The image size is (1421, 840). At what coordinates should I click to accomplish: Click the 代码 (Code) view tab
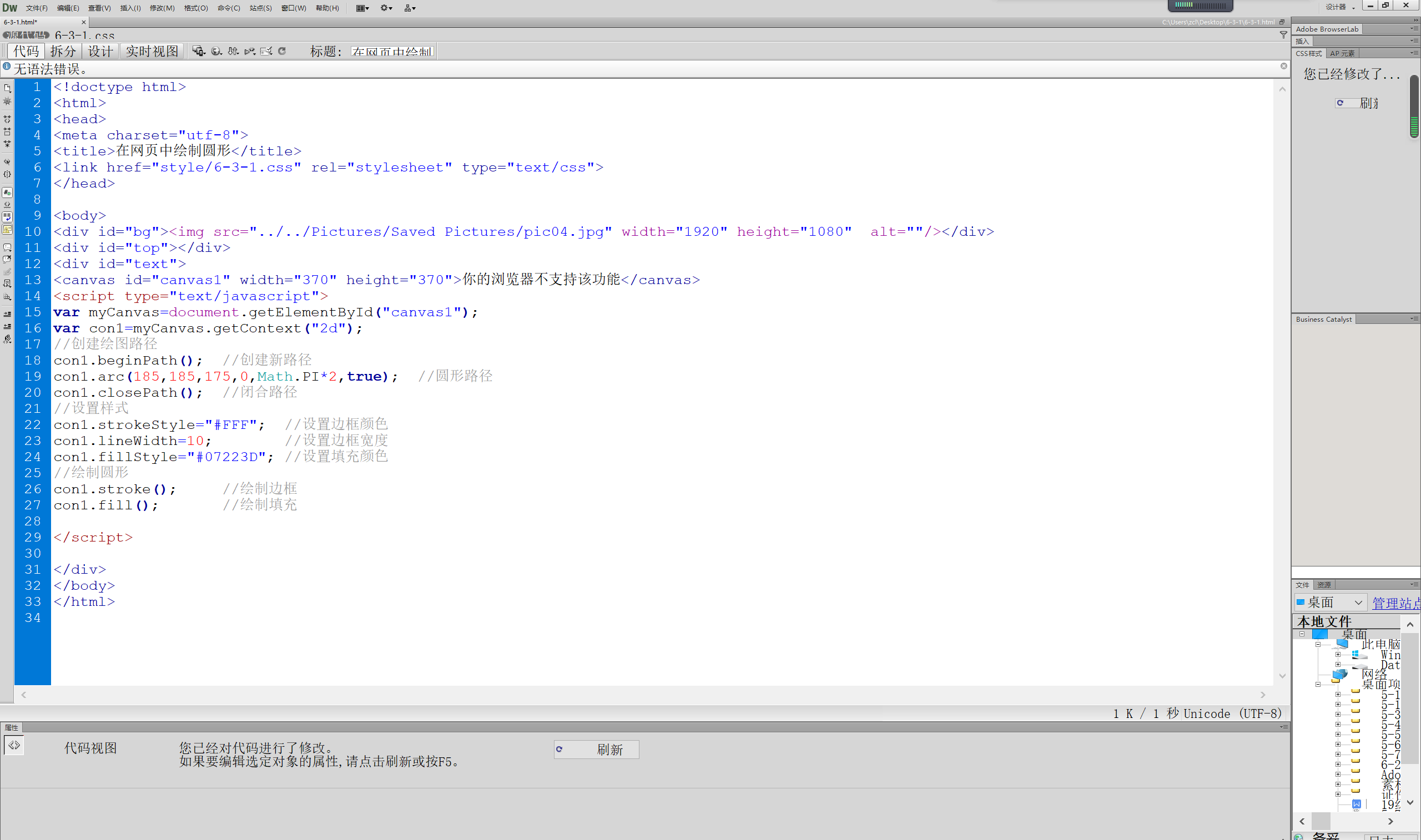(28, 50)
